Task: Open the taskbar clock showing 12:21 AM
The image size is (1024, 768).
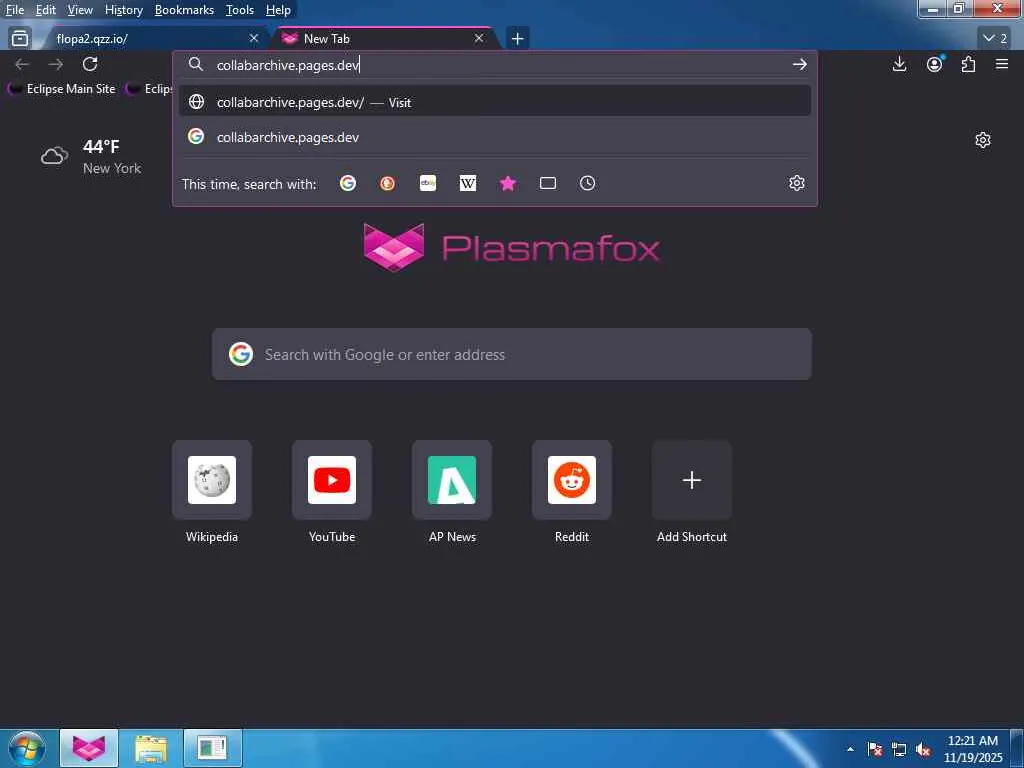Action: (972, 749)
